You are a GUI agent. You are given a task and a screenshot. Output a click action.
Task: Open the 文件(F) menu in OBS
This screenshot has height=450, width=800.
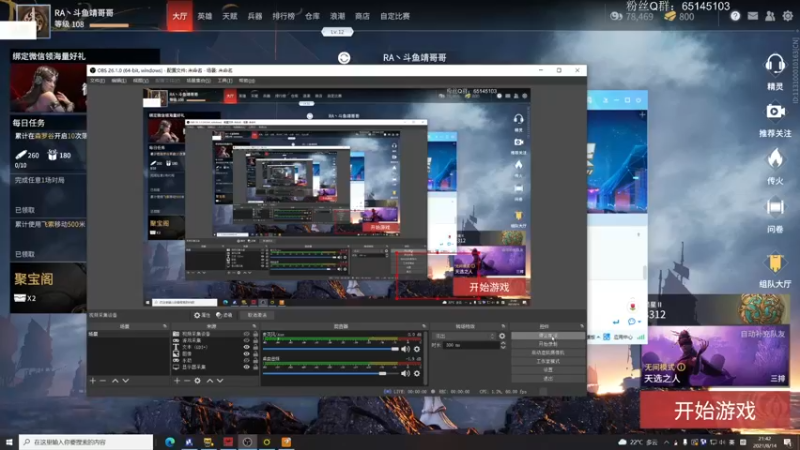[x=97, y=81]
